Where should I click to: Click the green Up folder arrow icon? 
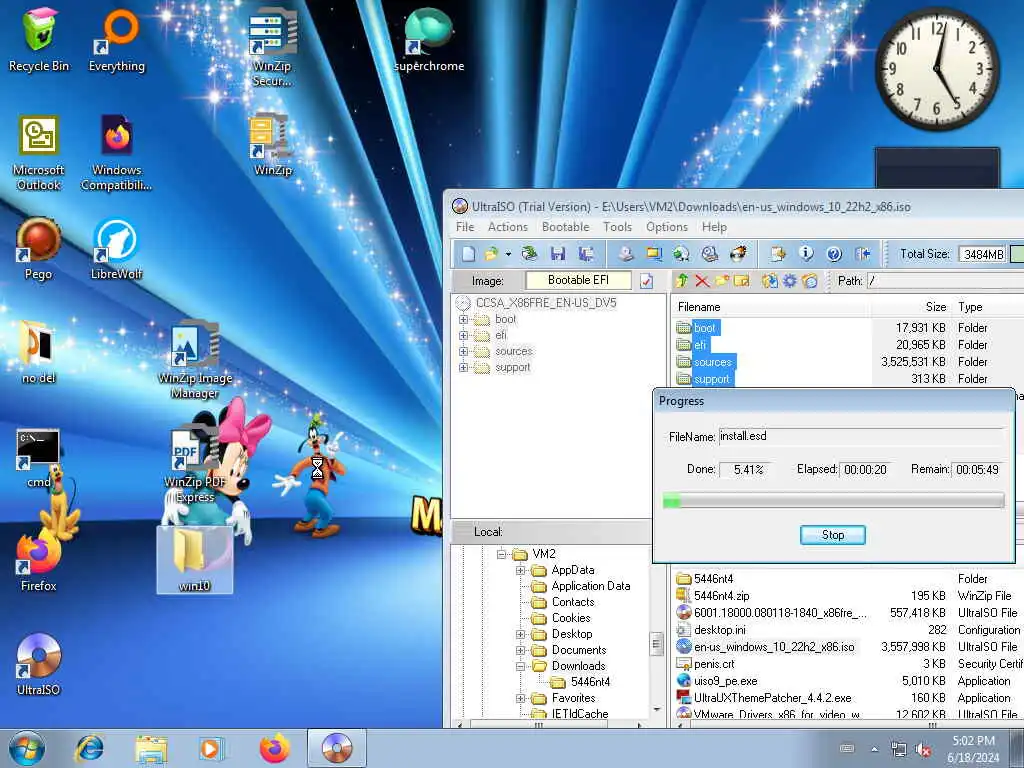(682, 281)
